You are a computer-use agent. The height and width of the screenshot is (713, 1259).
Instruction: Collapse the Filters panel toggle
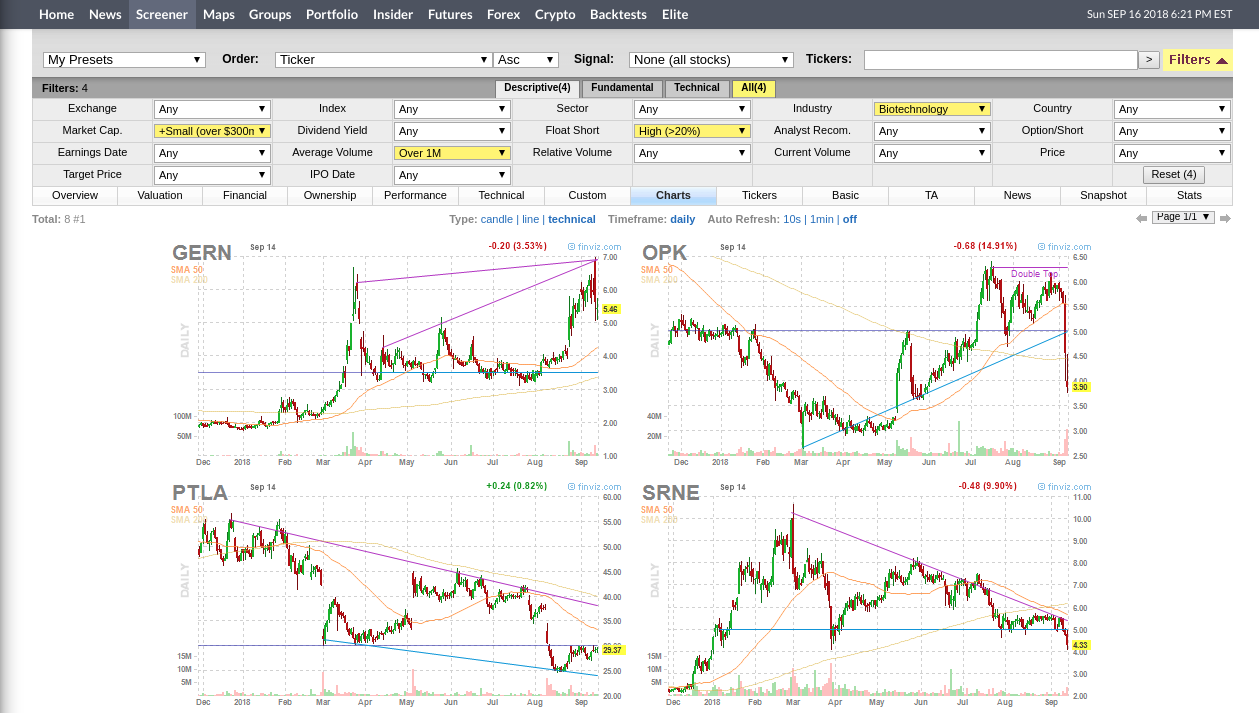pos(1198,60)
